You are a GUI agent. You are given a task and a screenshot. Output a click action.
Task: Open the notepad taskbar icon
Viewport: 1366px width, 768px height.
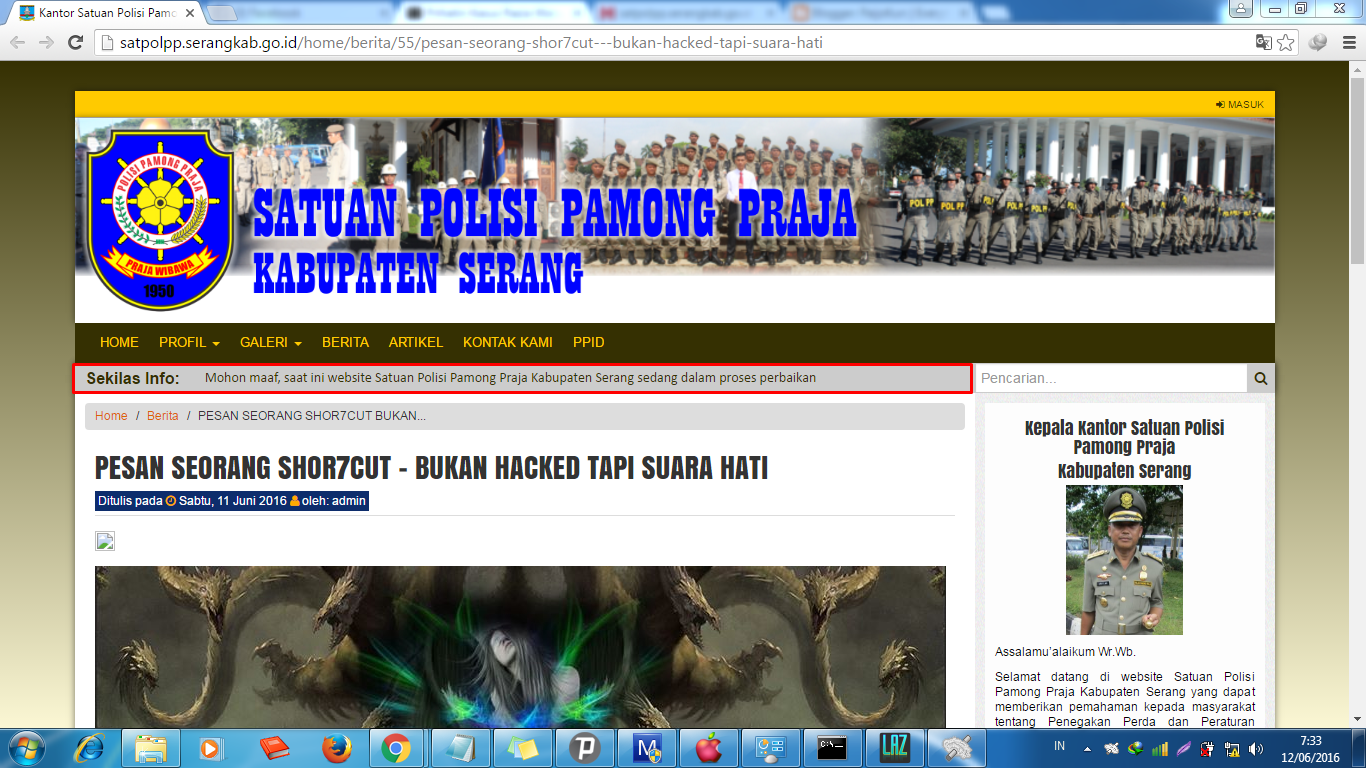pos(460,748)
